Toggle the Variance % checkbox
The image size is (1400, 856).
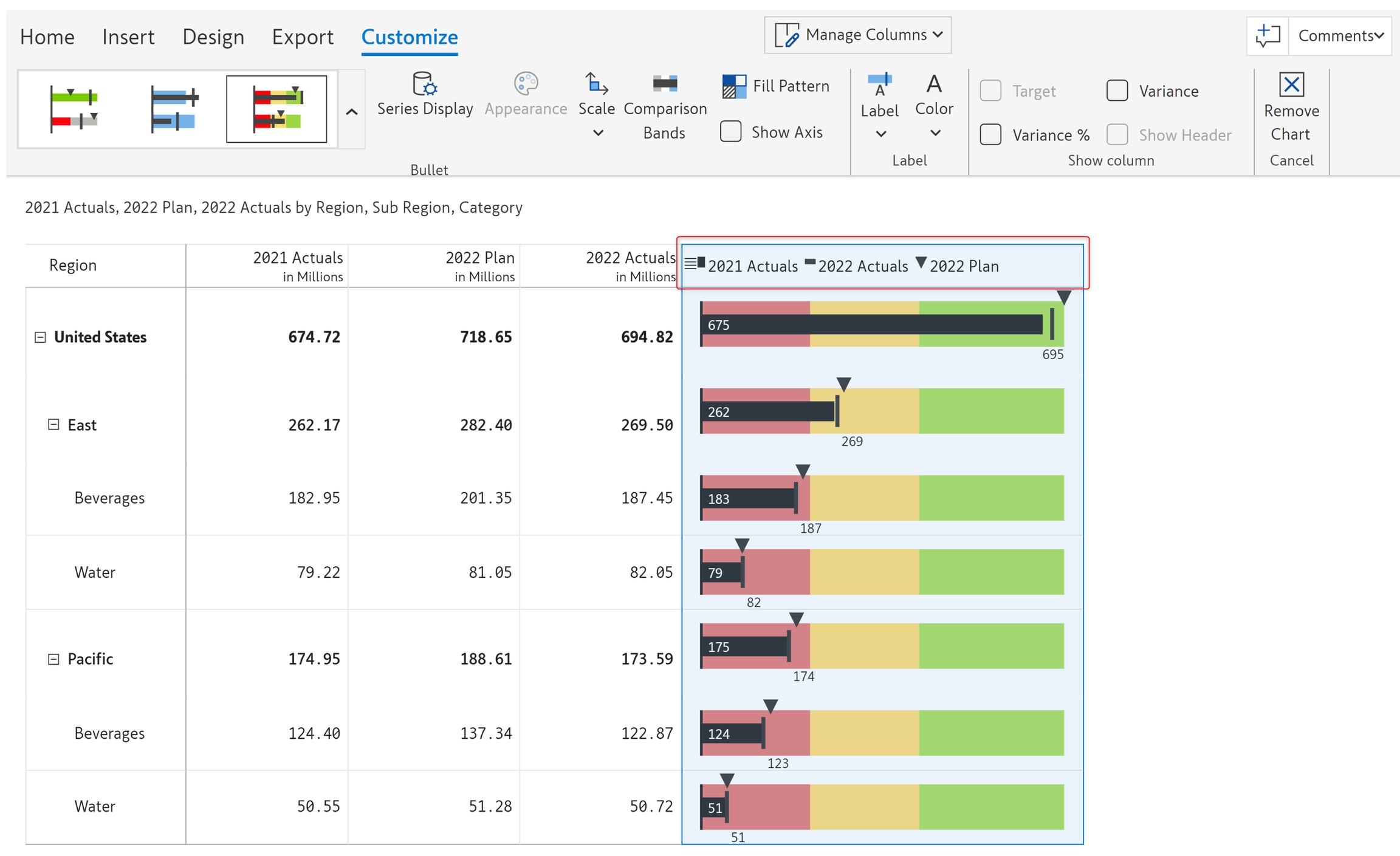[x=990, y=135]
